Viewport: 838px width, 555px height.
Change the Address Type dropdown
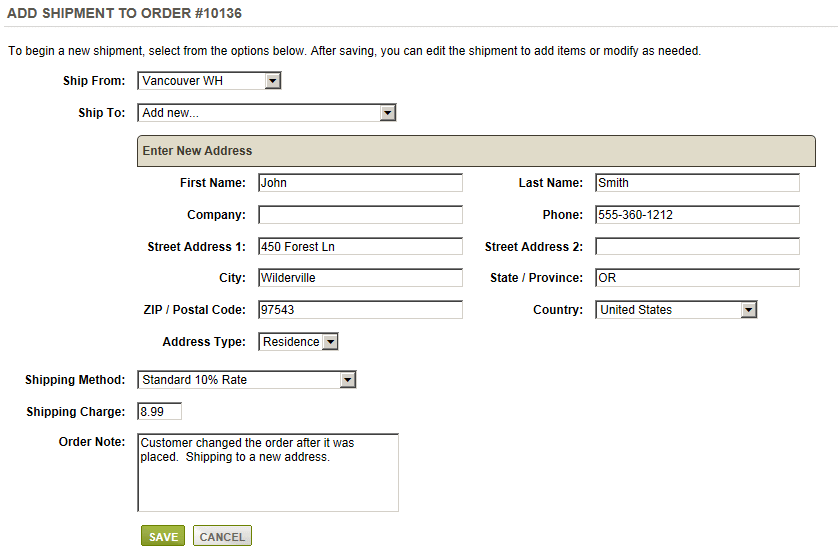[298, 342]
